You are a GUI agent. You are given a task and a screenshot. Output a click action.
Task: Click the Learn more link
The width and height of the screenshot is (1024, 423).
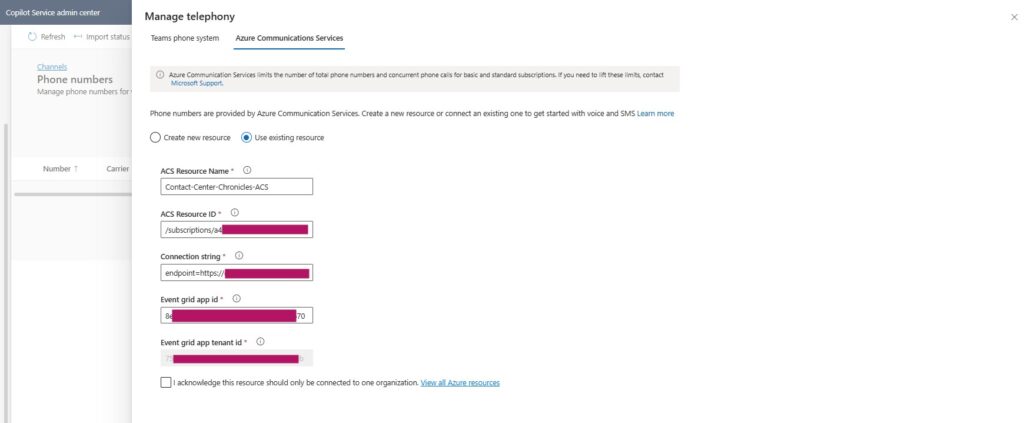[x=655, y=113]
